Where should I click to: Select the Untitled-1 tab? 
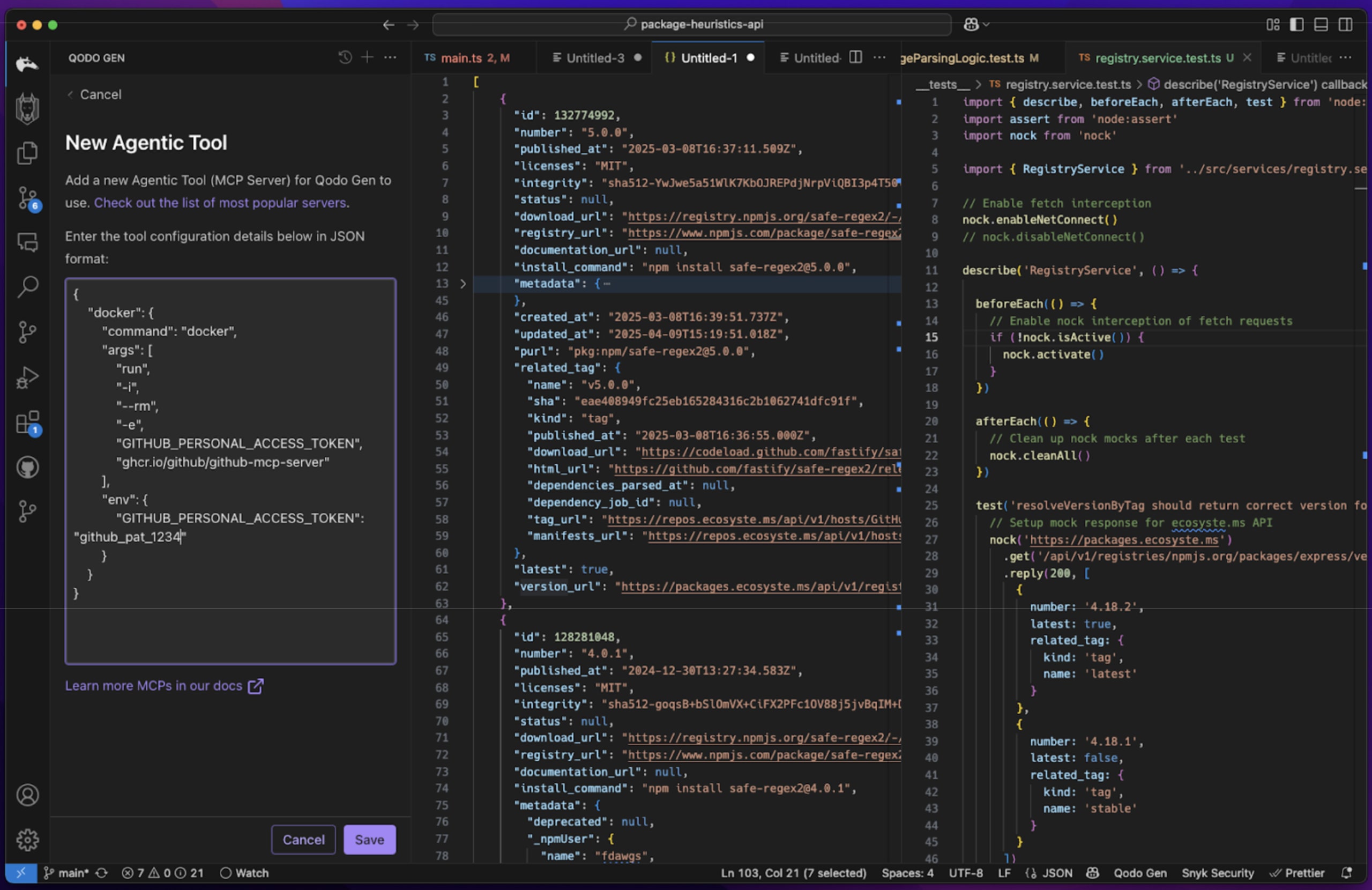pos(709,58)
